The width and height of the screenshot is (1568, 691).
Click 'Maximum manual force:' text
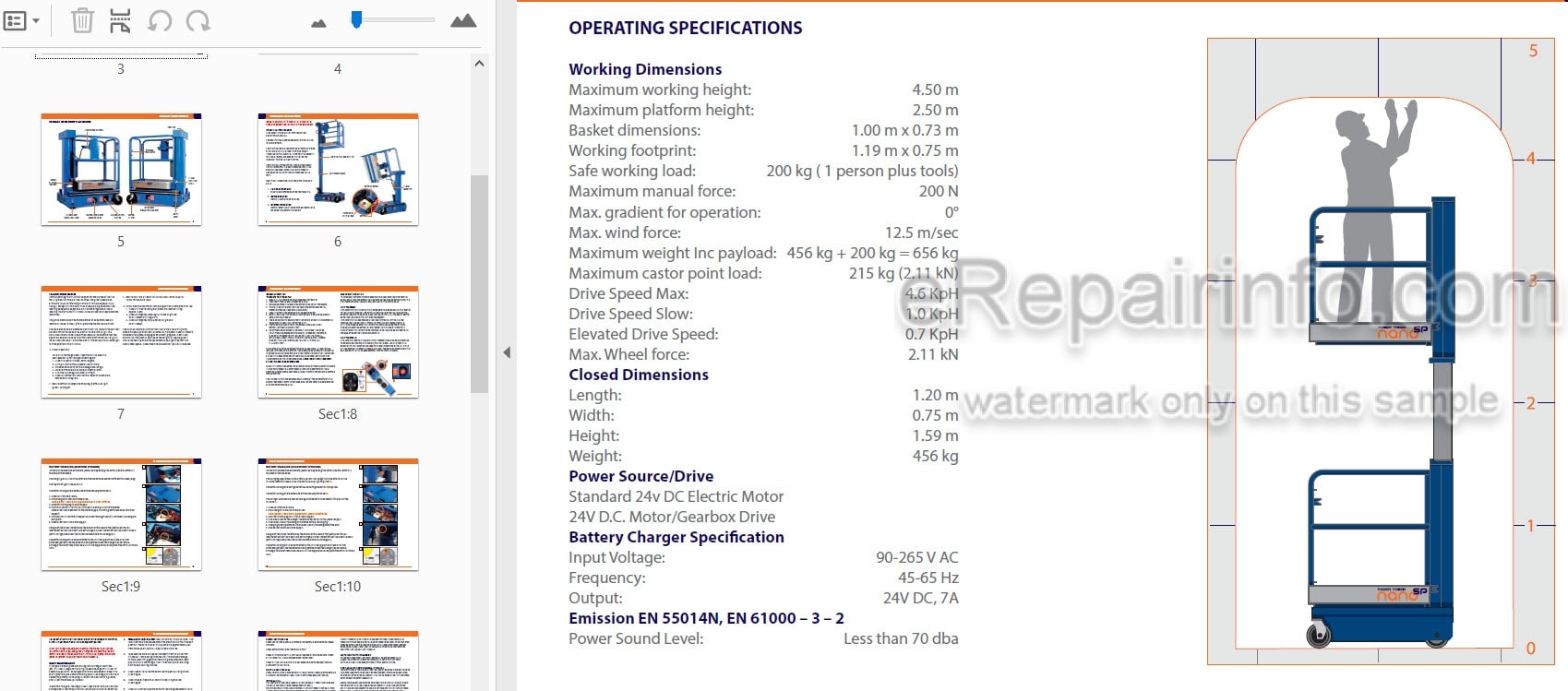click(652, 191)
